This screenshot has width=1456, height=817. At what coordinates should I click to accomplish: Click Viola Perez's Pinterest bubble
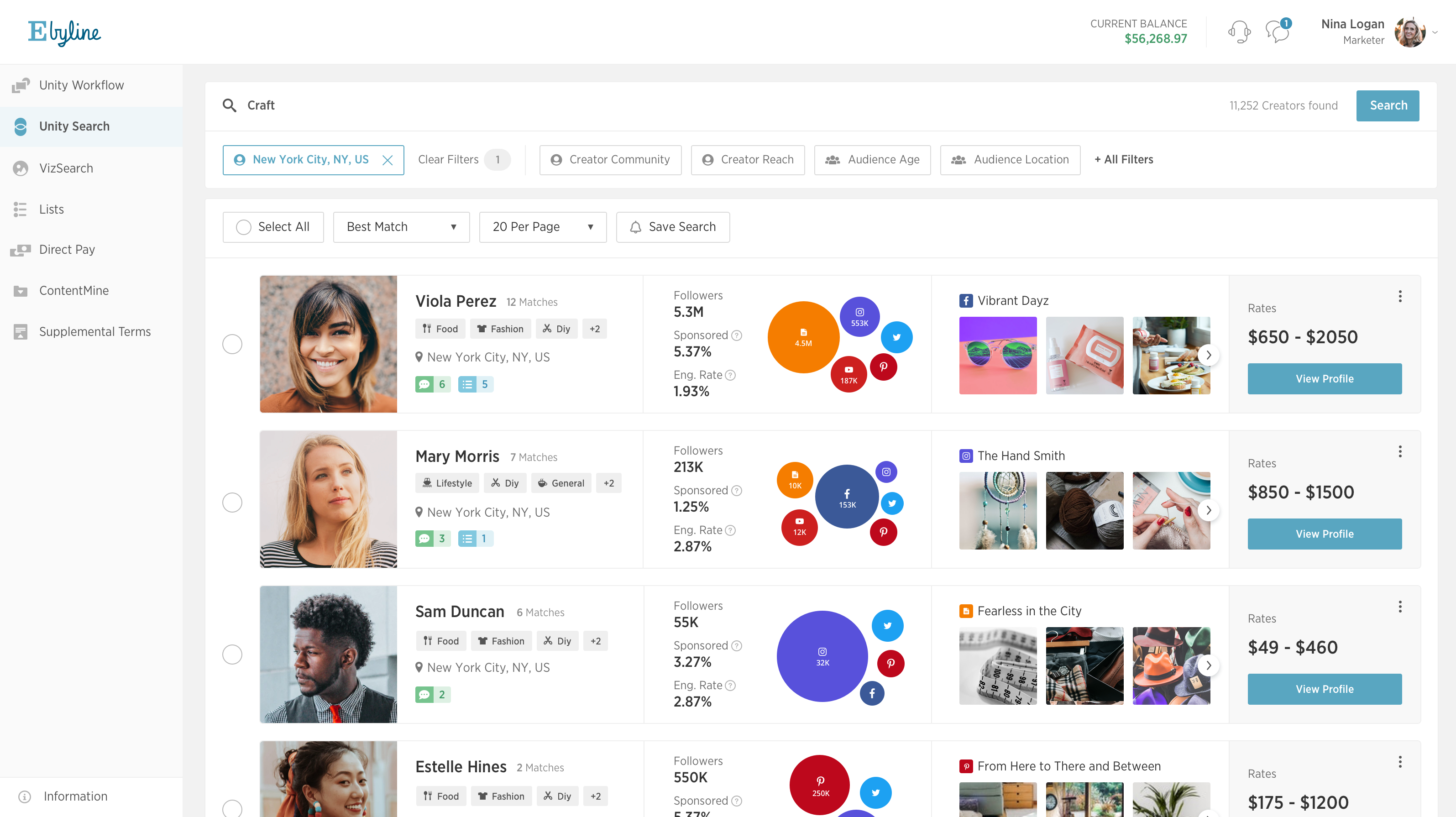click(884, 367)
